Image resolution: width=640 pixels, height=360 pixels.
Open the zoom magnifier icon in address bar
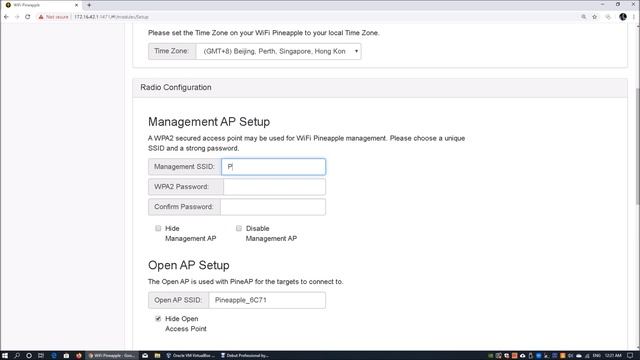(x=584, y=17)
